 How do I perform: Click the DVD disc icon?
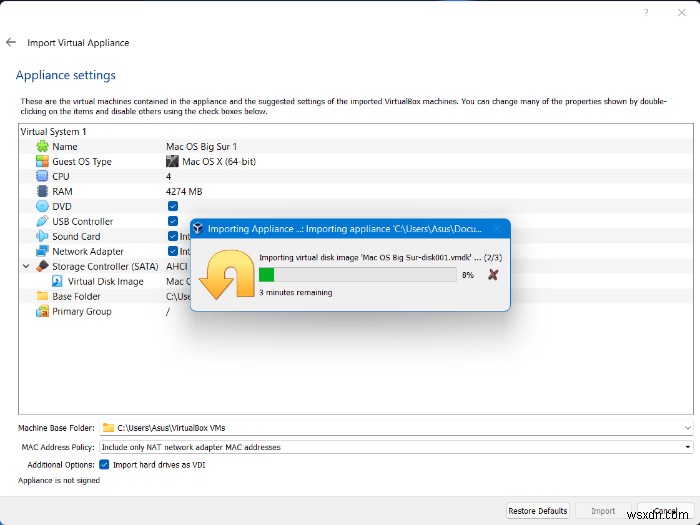coord(42,206)
